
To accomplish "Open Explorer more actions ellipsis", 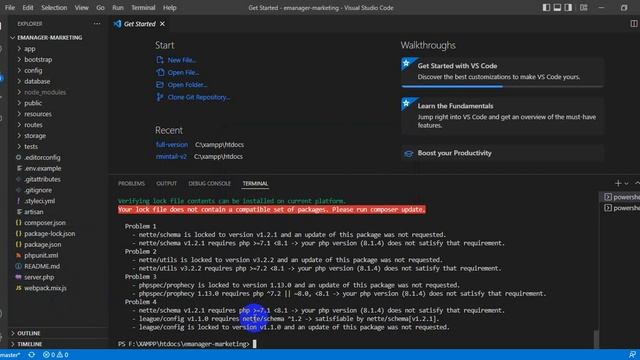I will [97, 24].
